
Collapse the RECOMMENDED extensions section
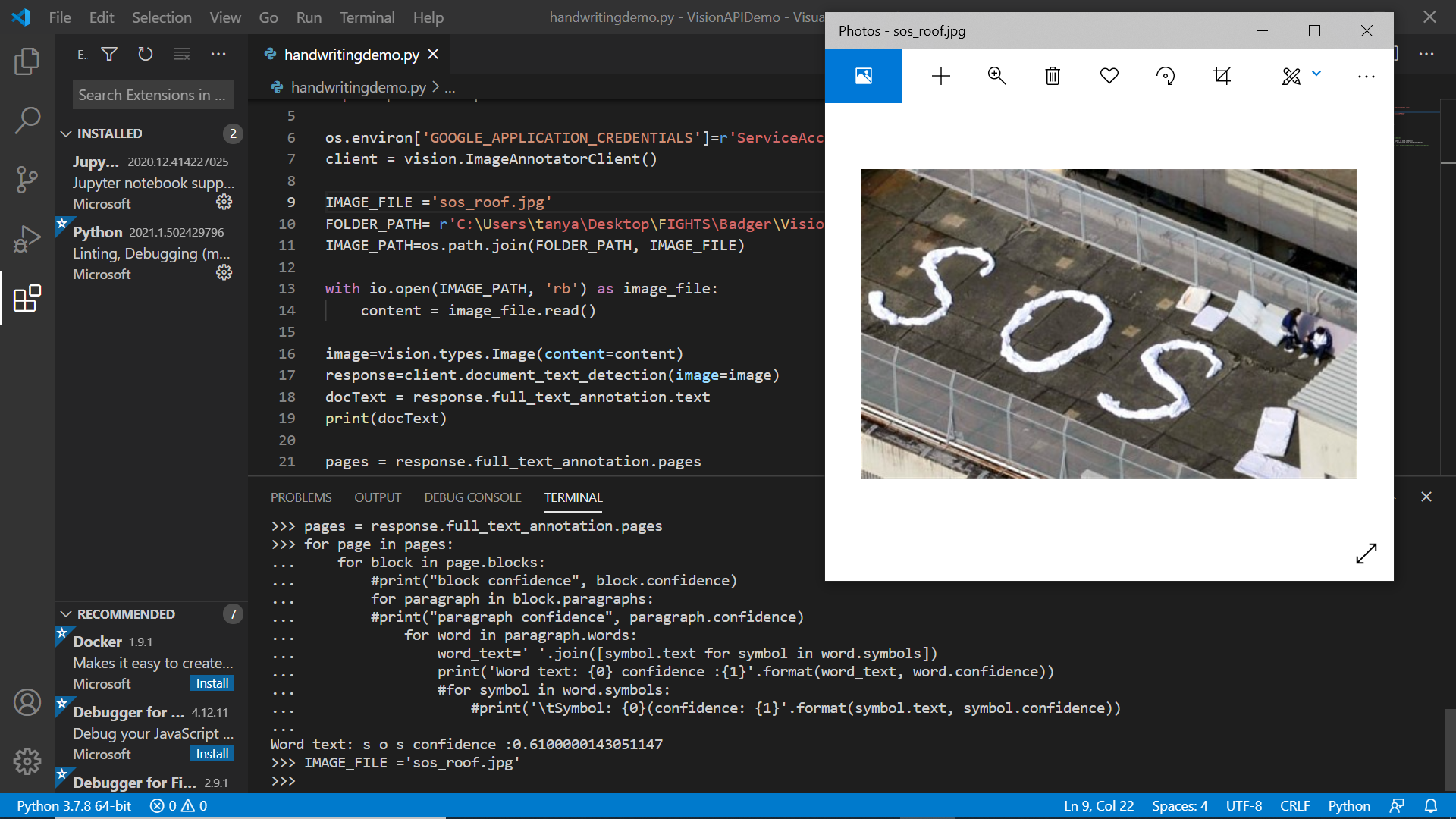tap(66, 614)
